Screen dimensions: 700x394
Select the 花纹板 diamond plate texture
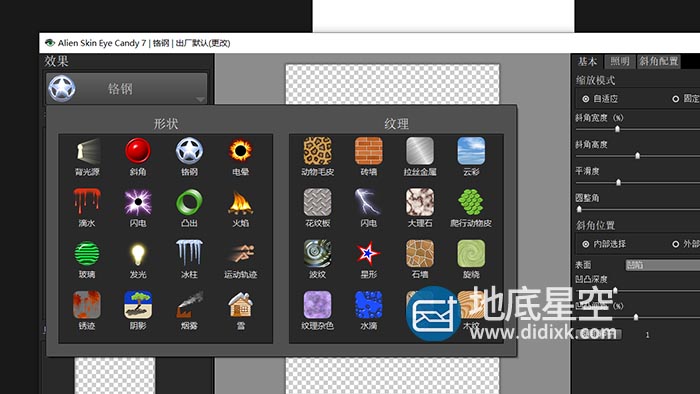[x=317, y=203]
